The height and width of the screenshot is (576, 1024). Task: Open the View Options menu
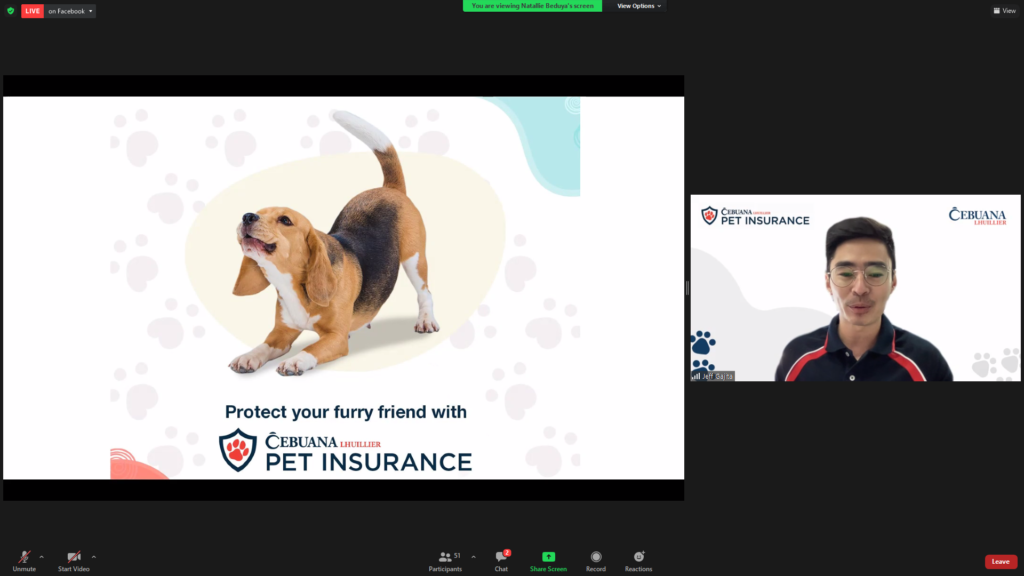click(x=639, y=6)
